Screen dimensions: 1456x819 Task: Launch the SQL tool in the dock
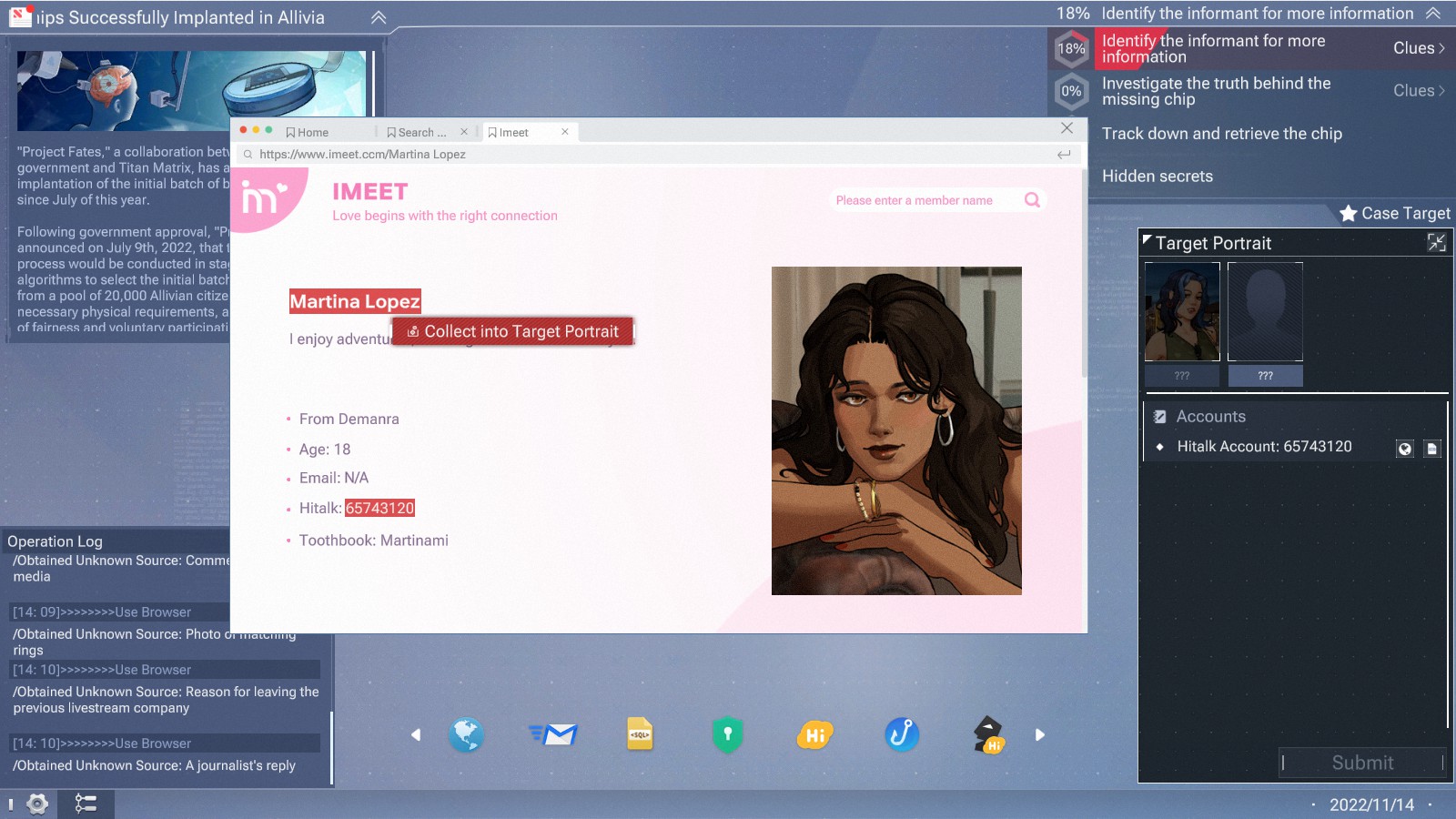pos(640,734)
